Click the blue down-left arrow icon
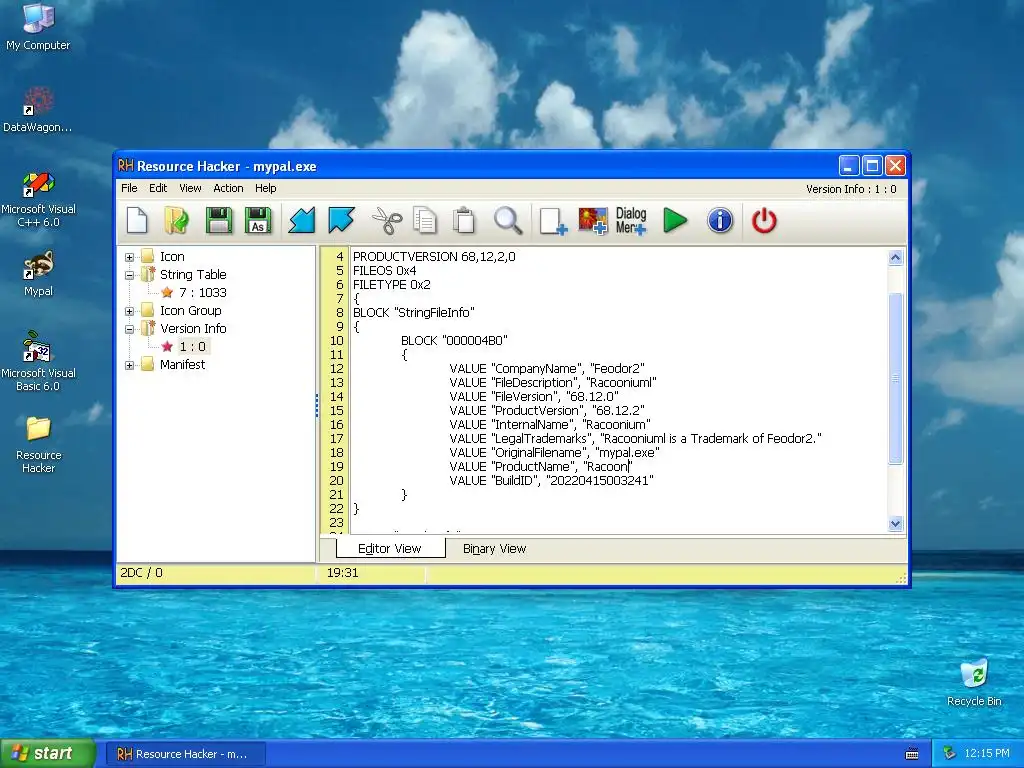Image resolution: width=1024 pixels, height=768 pixels. click(302, 220)
